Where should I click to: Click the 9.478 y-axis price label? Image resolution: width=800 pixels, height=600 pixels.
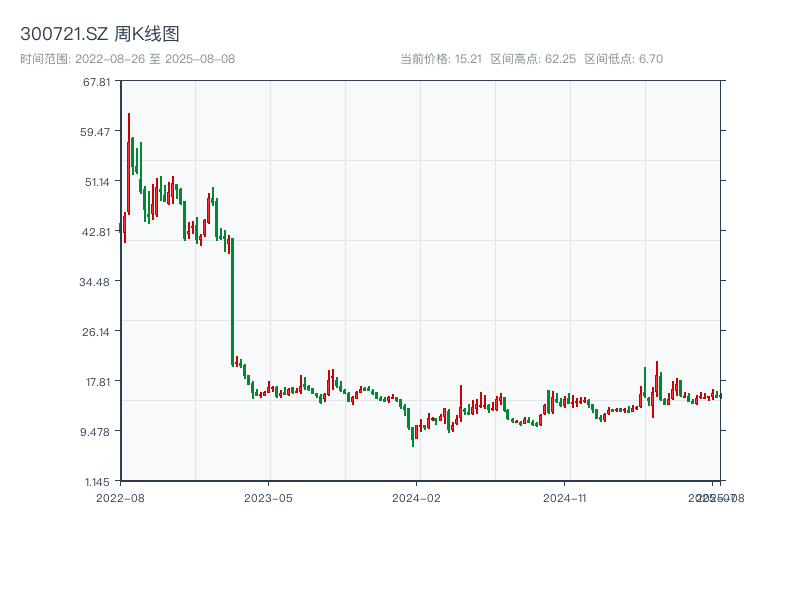click(x=96, y=431)
